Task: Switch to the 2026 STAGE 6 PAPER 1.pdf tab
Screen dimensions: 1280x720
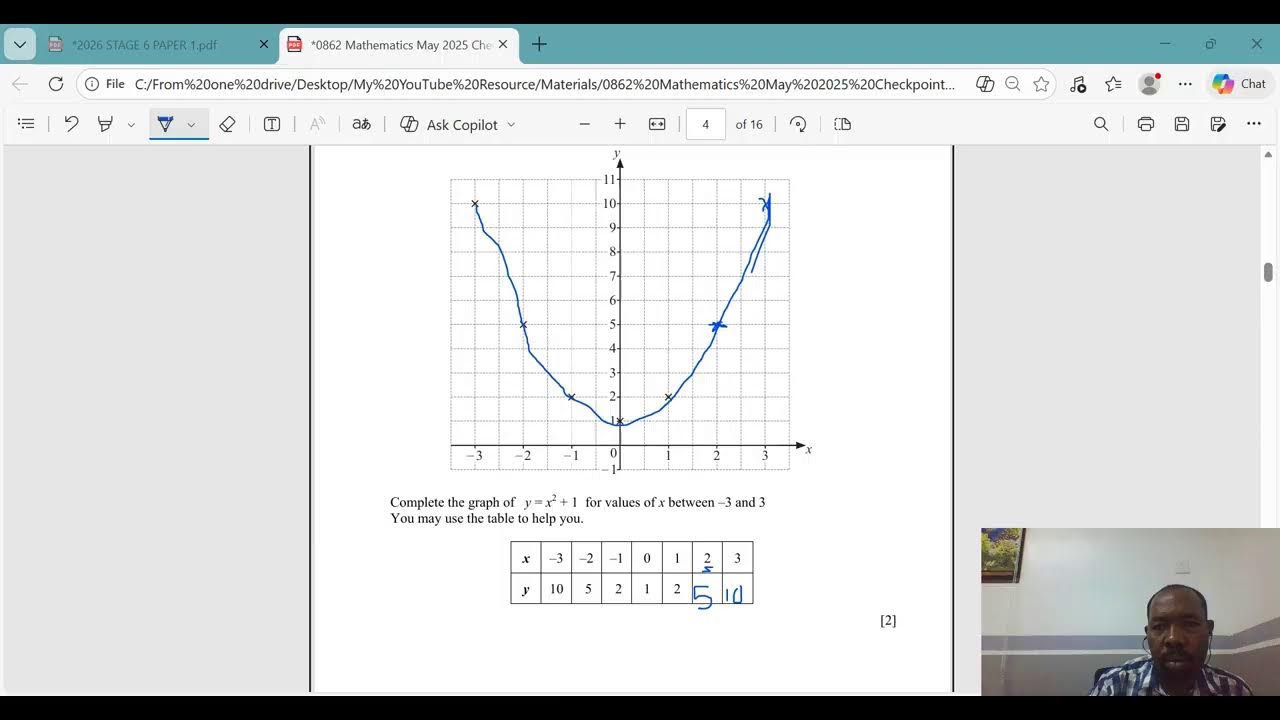Action: tap(145, 45)
